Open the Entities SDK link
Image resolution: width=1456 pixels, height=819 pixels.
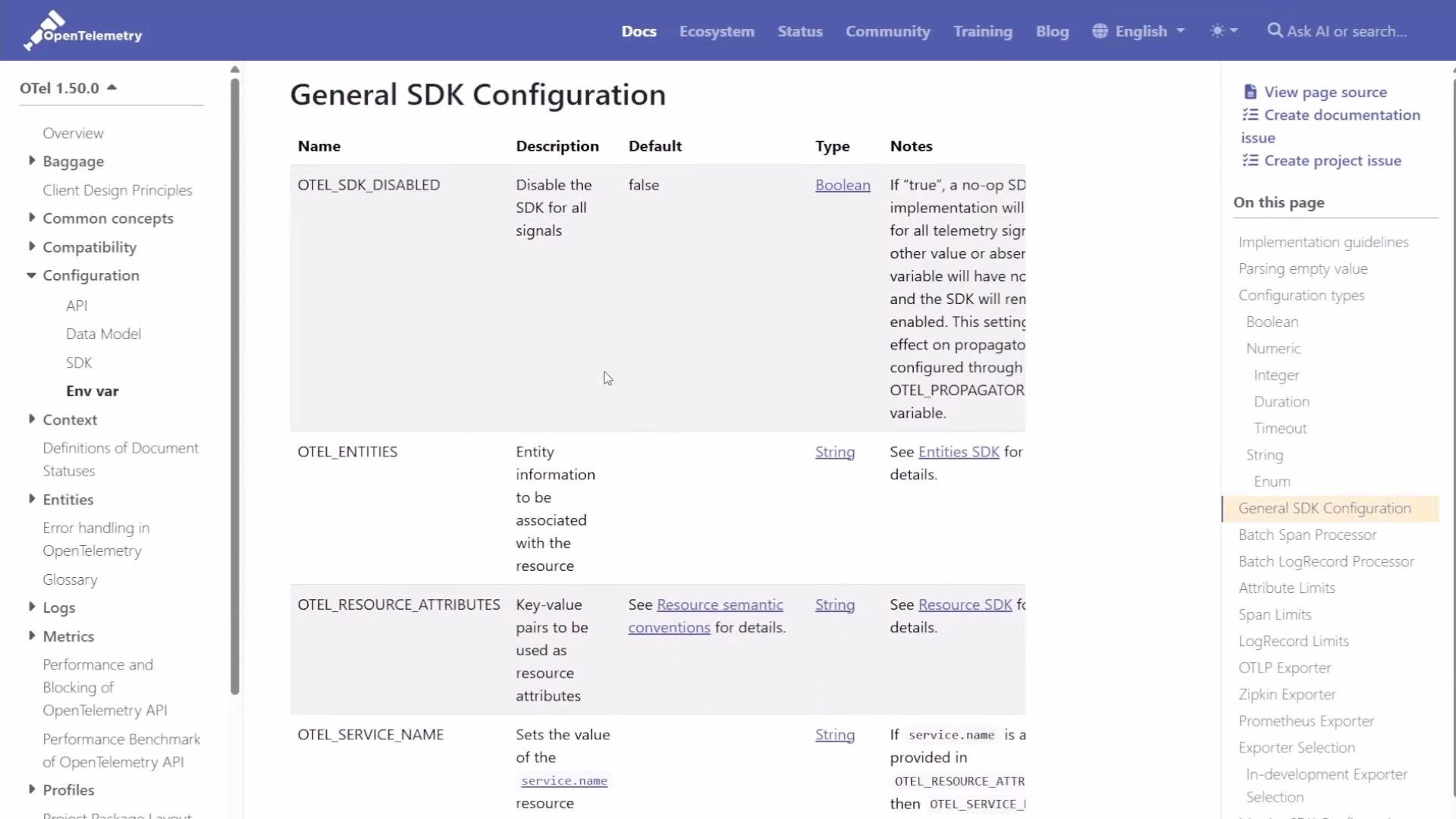click(959, 452)
